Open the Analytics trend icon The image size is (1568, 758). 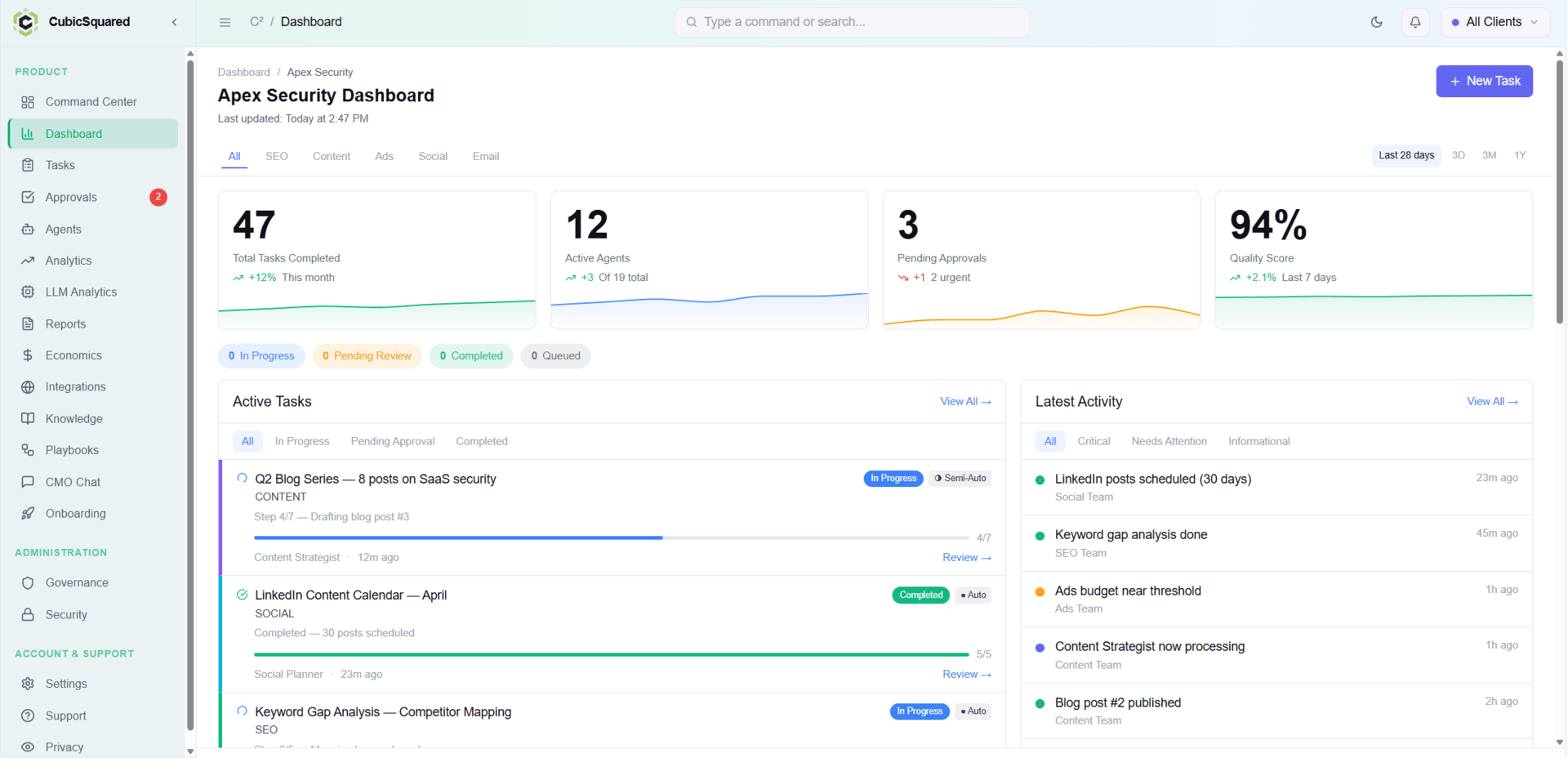pyautogui.click(x=28, y=261)
